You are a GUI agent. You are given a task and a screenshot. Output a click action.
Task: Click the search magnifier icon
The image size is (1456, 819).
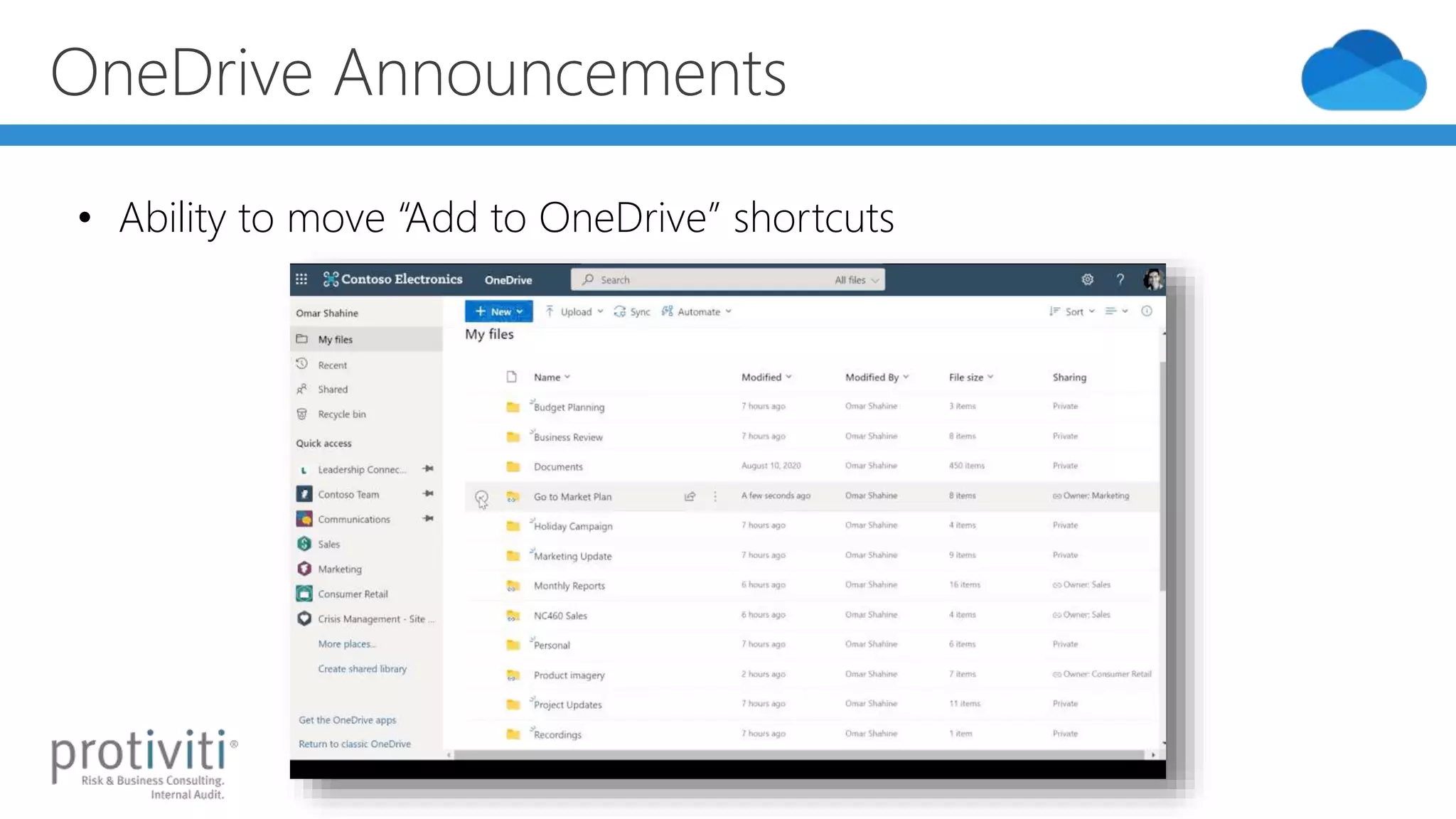pos(588,279)
